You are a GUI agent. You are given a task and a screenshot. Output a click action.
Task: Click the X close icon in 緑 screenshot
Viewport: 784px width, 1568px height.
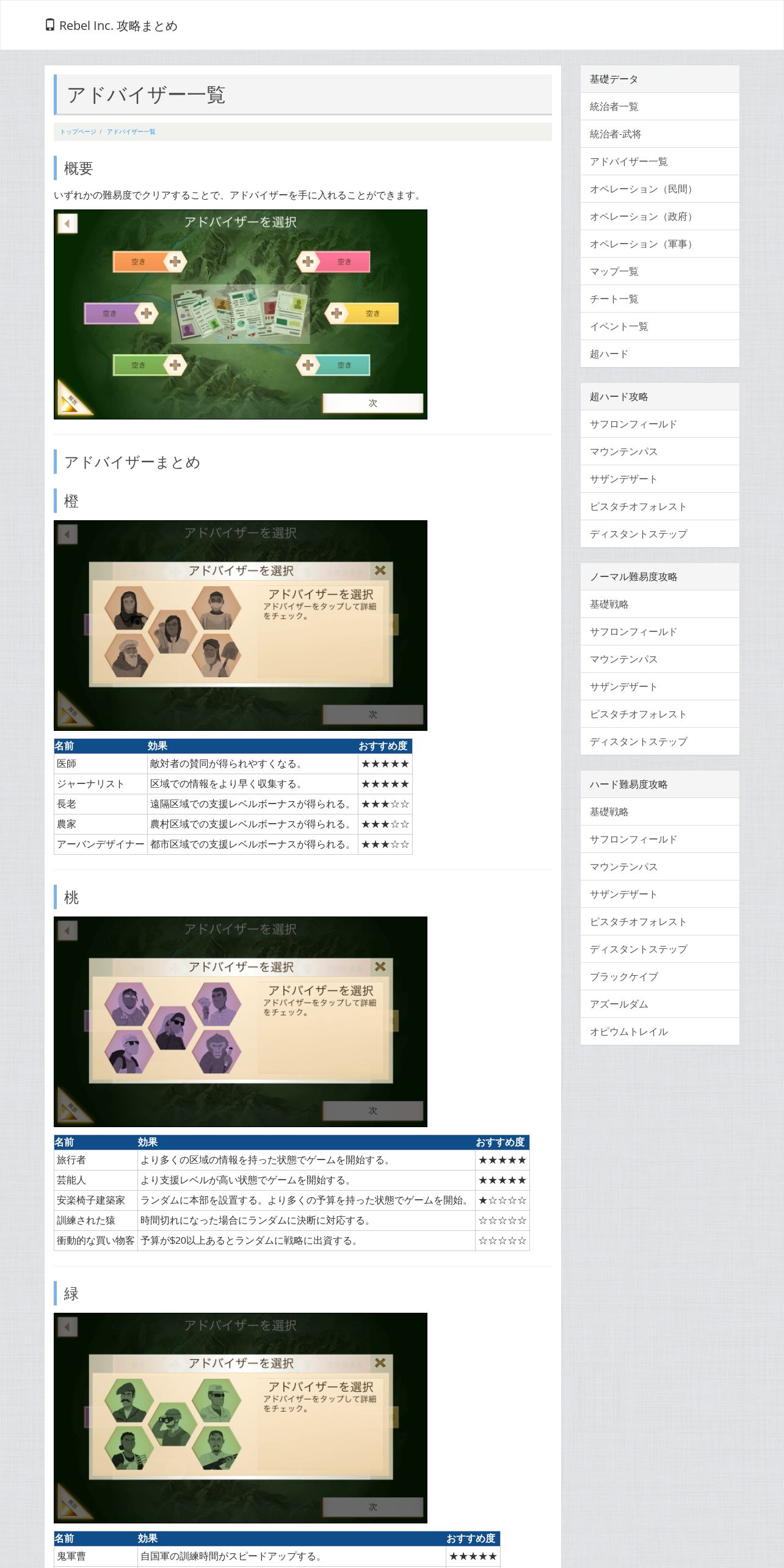click(380, 1363)
